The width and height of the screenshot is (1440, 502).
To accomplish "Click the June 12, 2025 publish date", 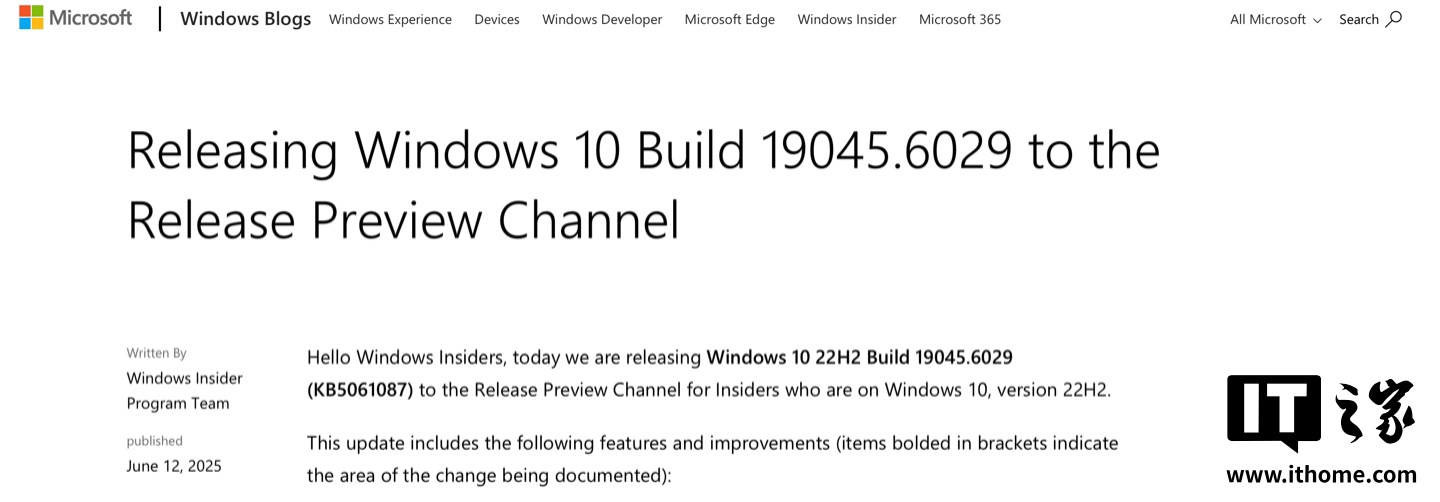I will [174, 466].
